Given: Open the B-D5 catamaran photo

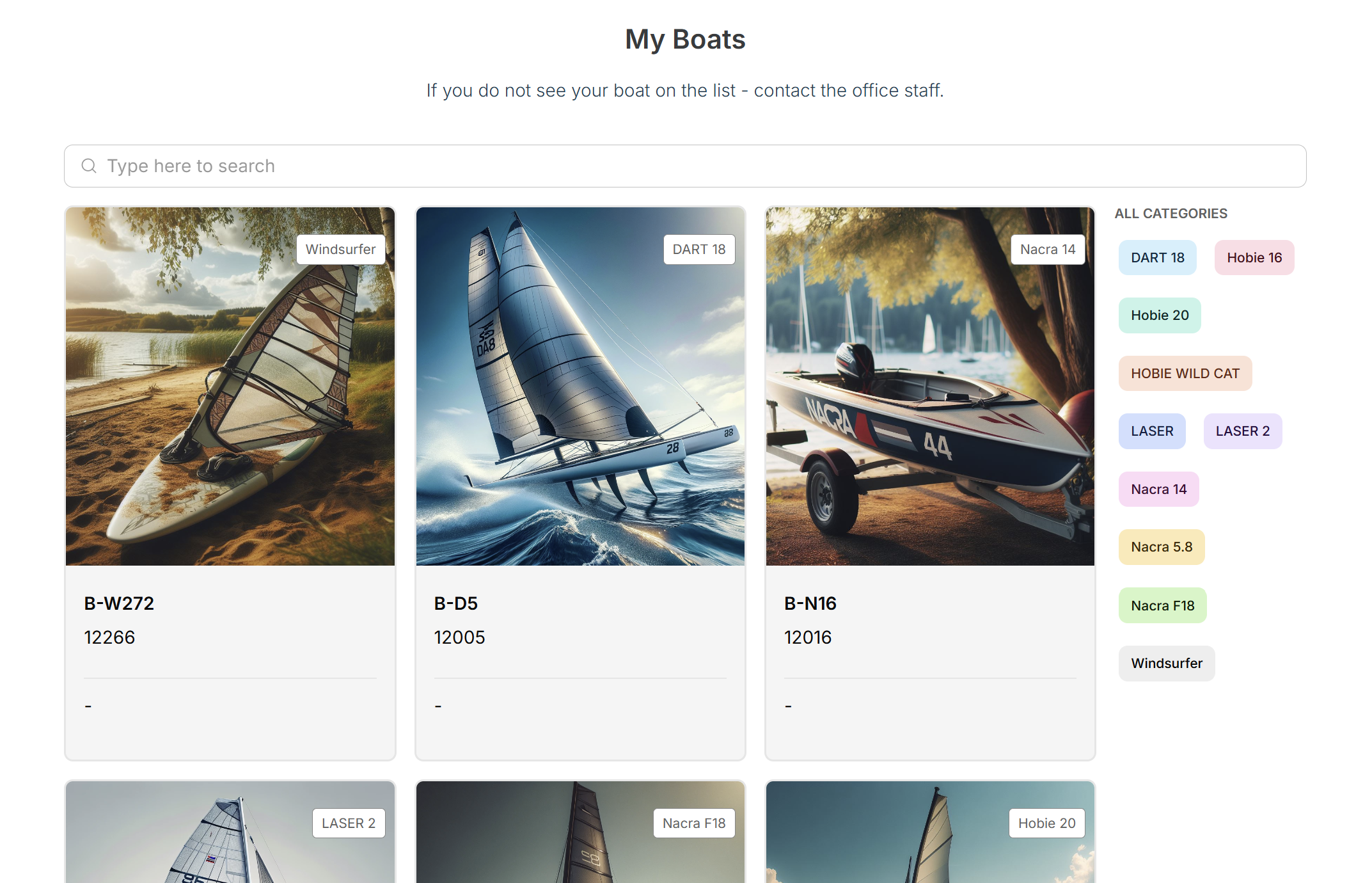Looking at the screenshot, I should click(580, 386).
